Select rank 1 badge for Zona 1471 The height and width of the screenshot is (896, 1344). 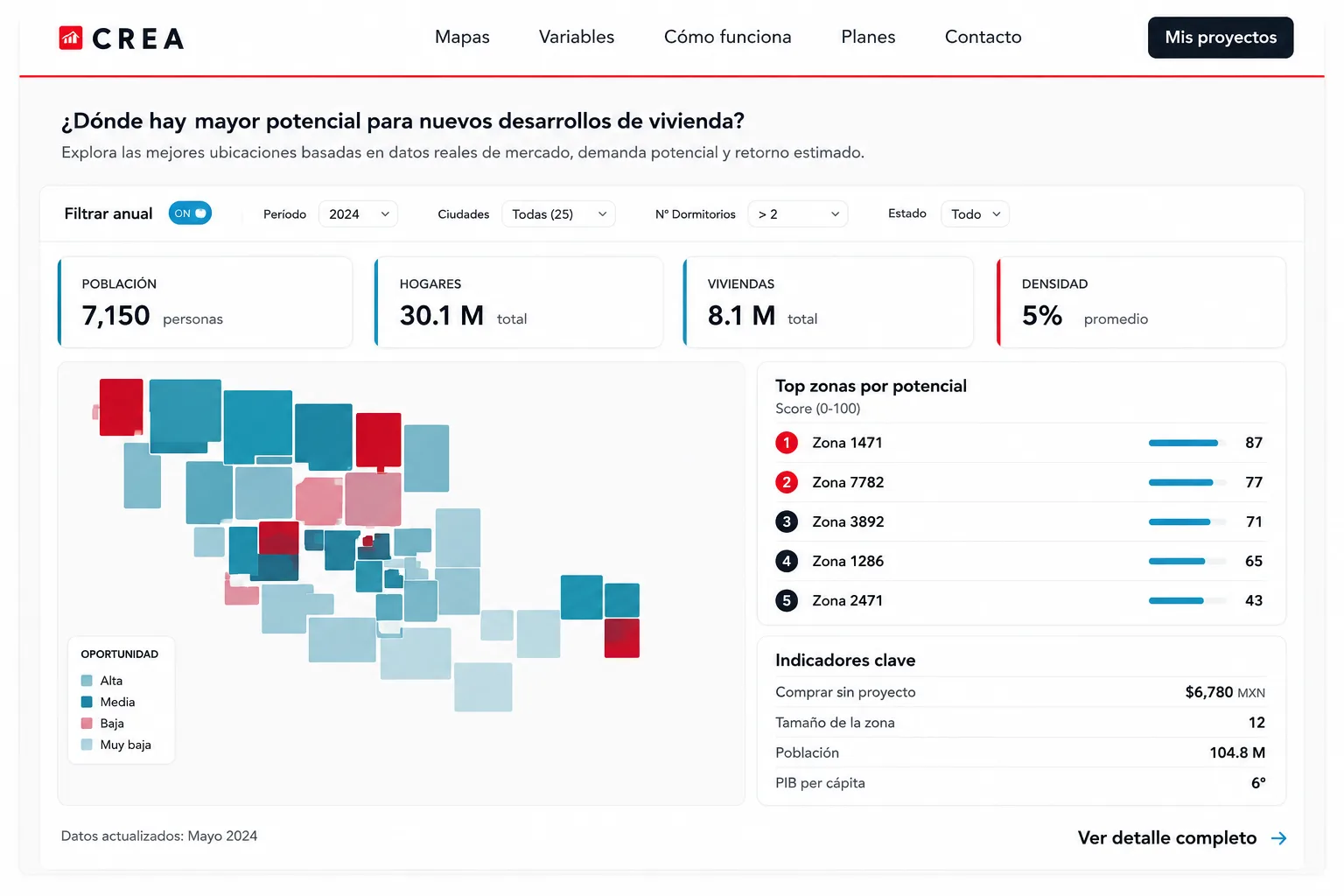787,443
